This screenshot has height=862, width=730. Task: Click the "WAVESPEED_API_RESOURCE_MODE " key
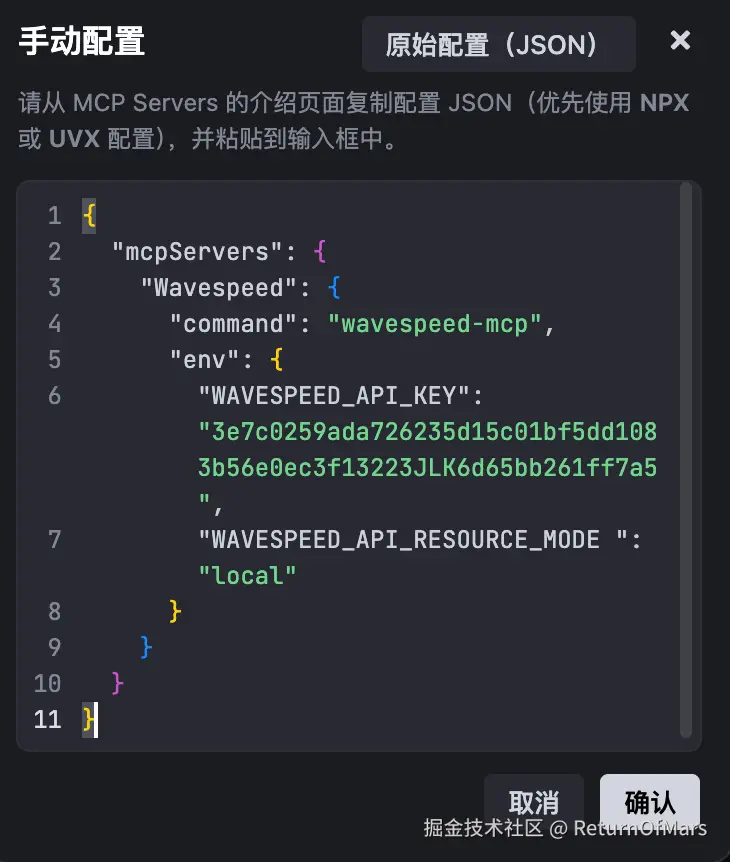coord(413,540)
